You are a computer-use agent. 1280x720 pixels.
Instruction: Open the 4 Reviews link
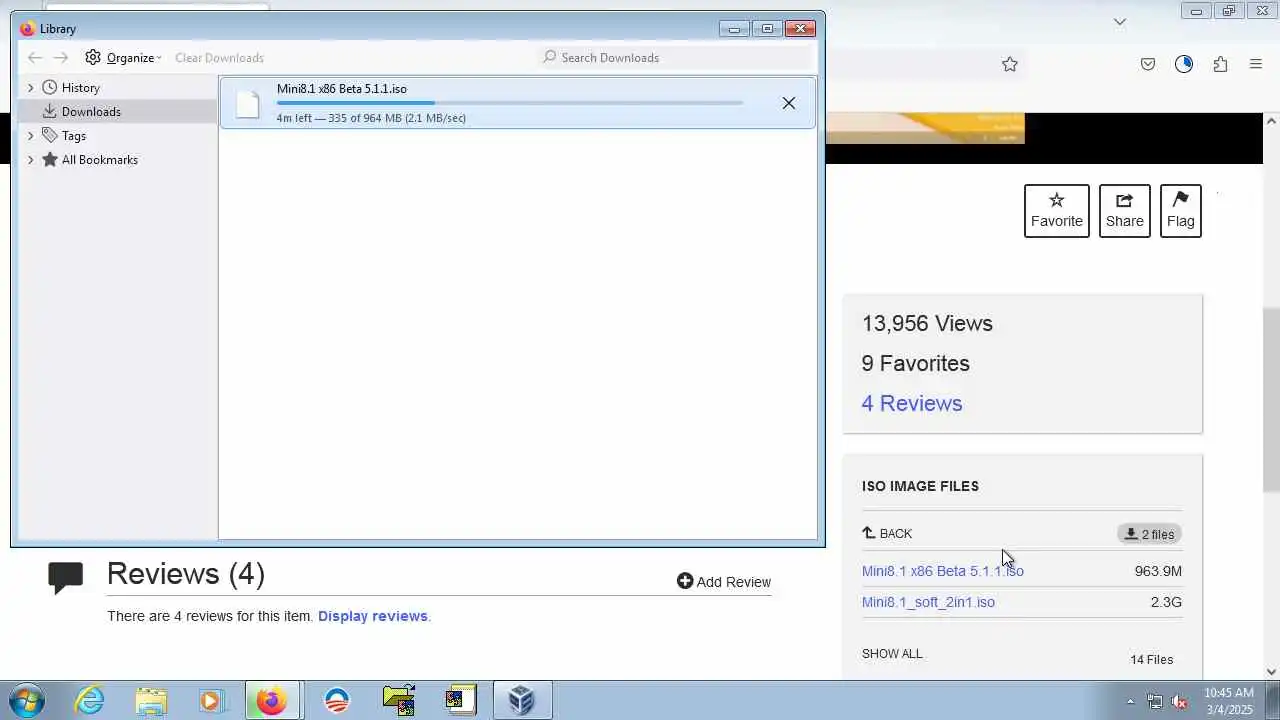pos(912,403)
